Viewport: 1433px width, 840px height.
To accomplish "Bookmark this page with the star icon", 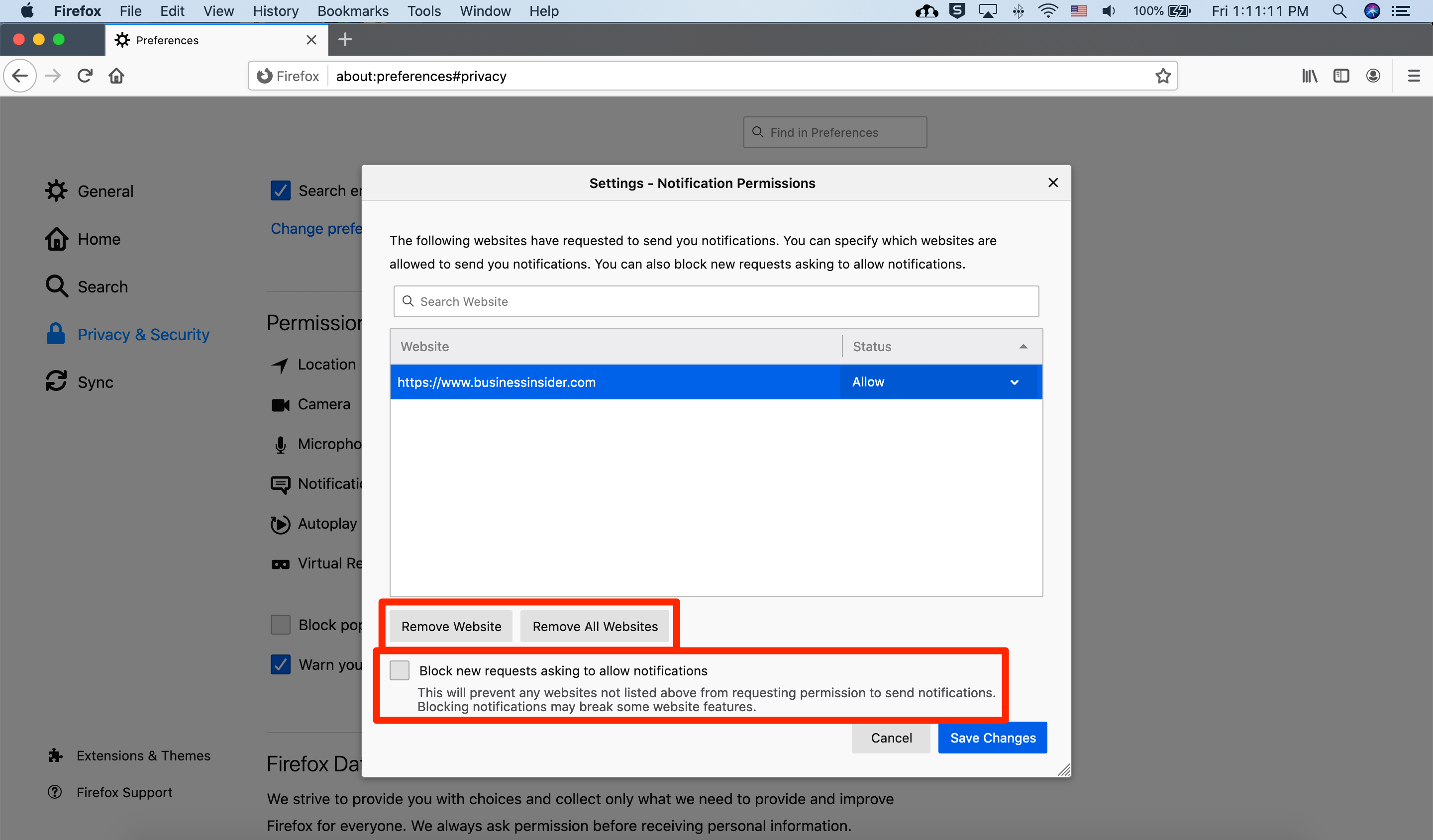I will (x=1163, y=76).
